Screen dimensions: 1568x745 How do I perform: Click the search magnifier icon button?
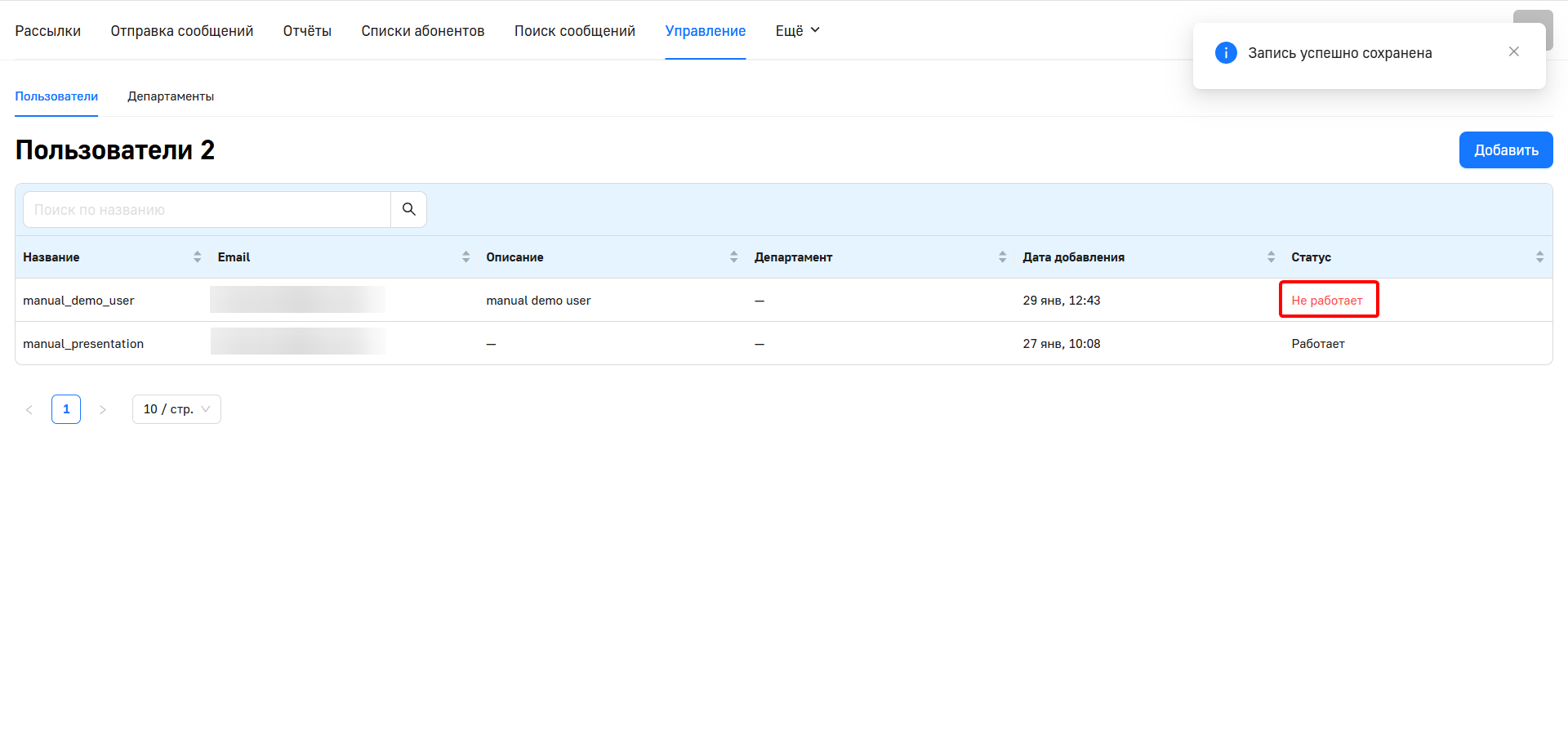[408, 210]
